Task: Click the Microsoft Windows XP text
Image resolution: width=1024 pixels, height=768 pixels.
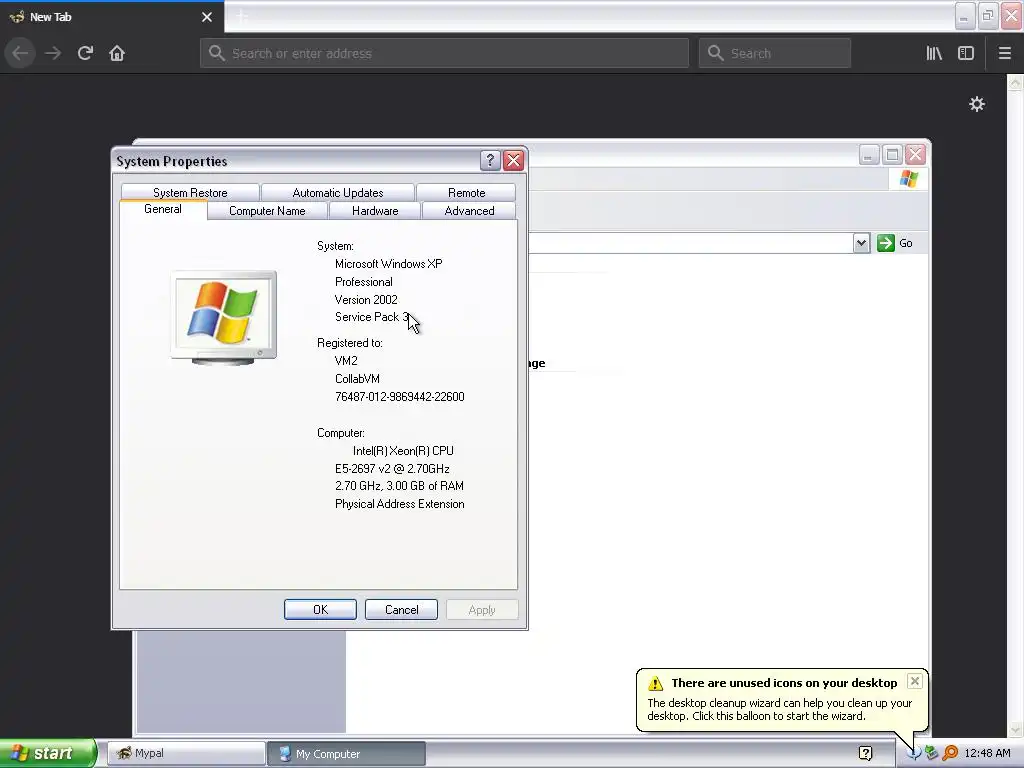Action: click(x=389, y=264)
